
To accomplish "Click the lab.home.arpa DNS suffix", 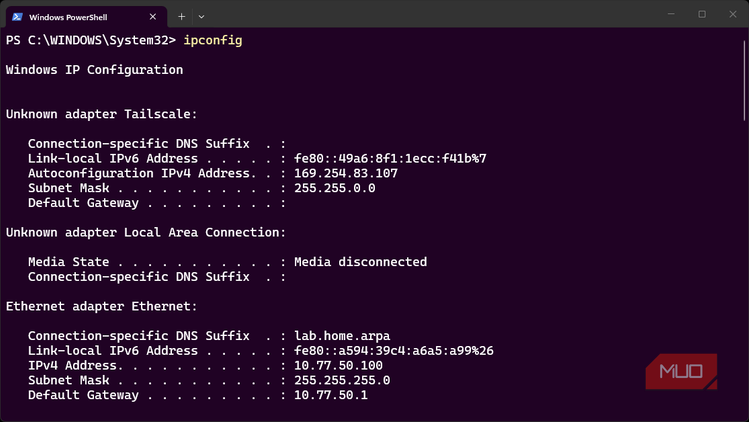I will pos(342,336).
